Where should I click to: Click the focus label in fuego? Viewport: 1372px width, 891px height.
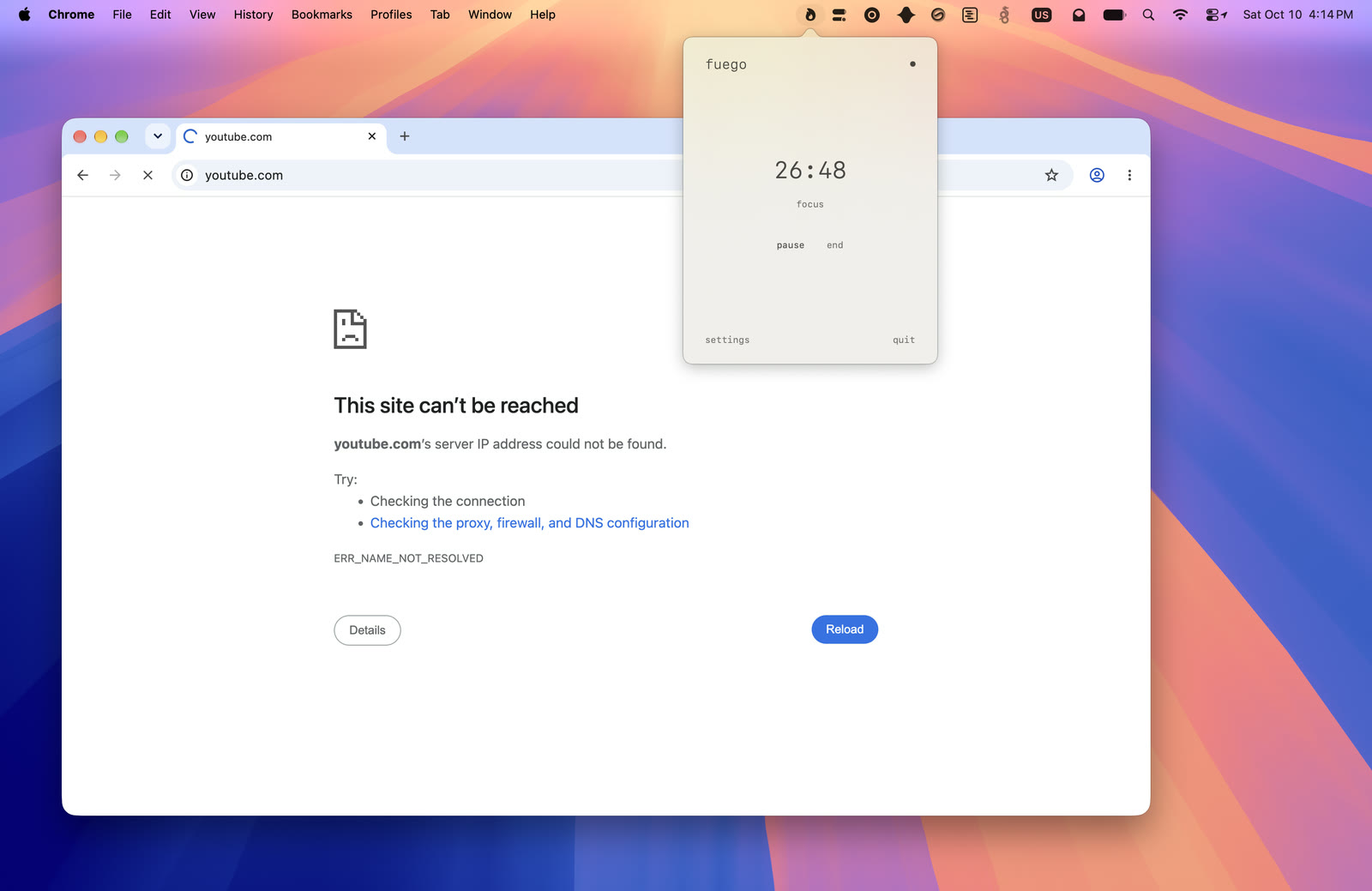(x=810, y=204)
